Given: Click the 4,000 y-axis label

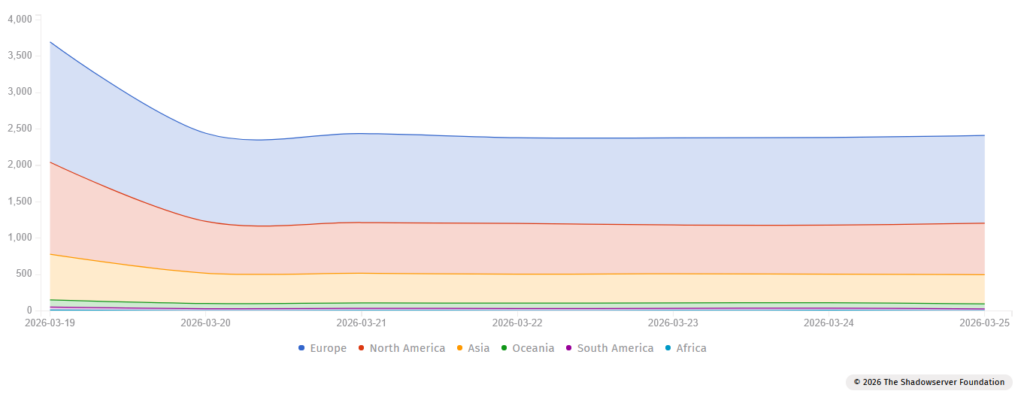Looking at the screenshot, I should [19, 18].
